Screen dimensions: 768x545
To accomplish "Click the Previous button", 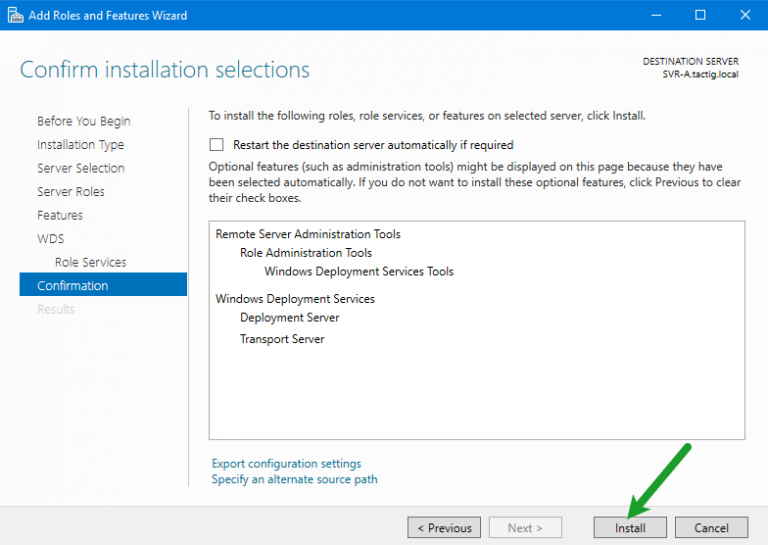I will [444, 528].
